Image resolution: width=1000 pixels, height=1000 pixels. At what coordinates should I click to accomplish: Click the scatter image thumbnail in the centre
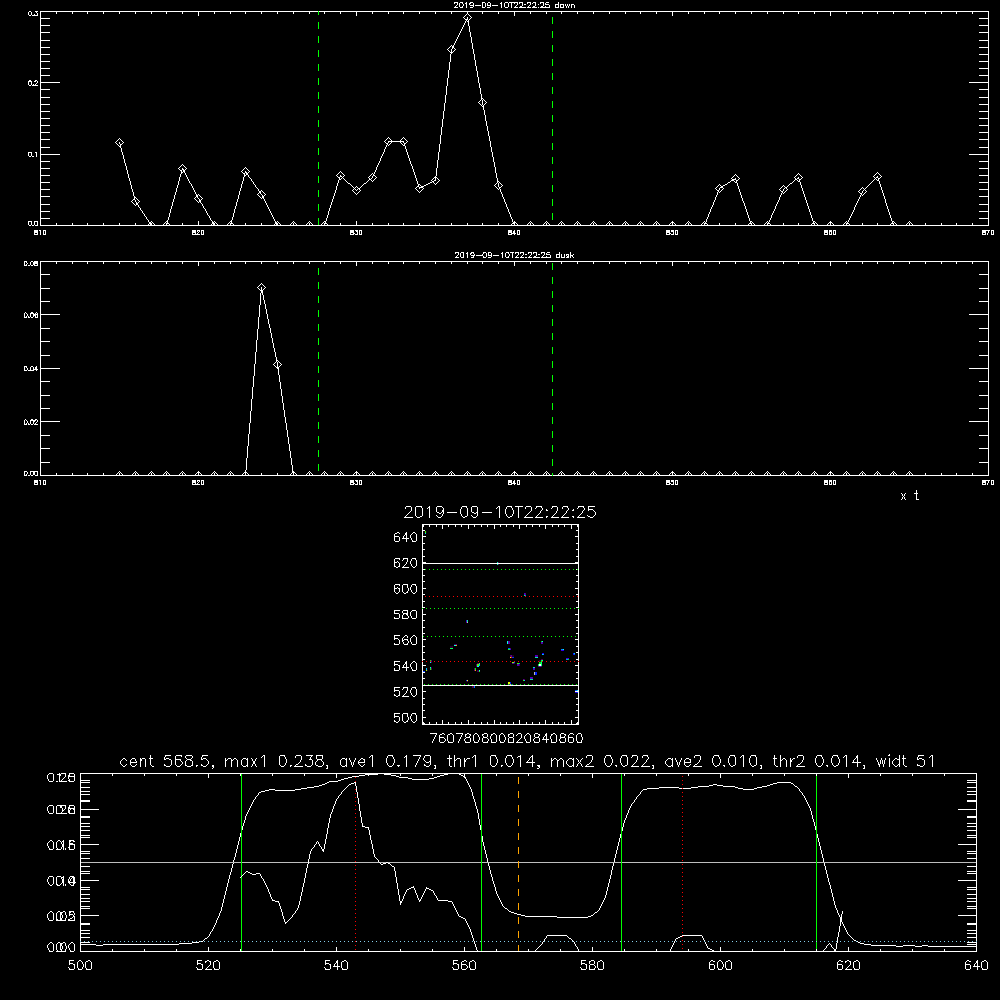[501, 624]
